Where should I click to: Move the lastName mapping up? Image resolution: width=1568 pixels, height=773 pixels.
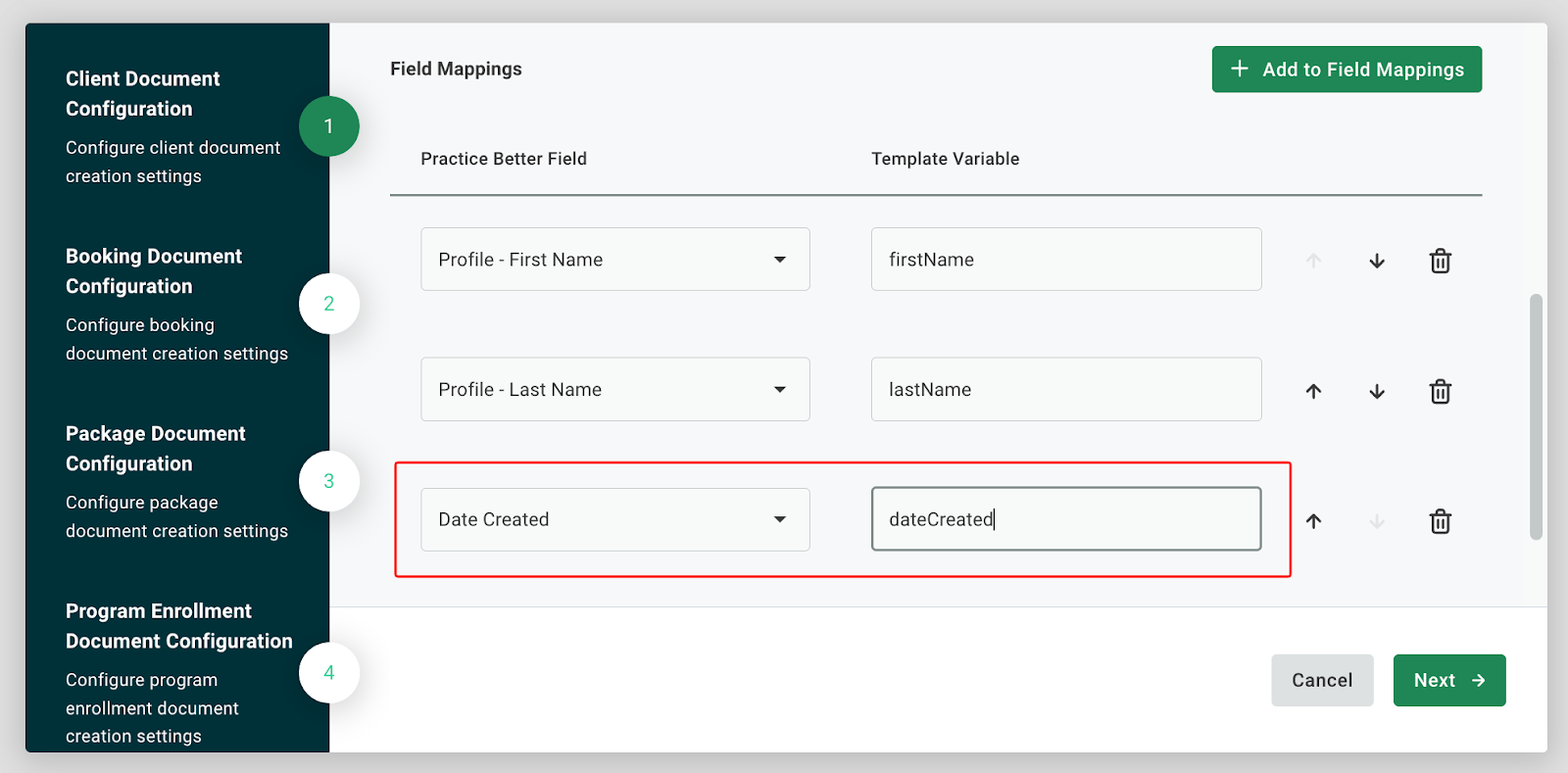(x=1313, y=391)
